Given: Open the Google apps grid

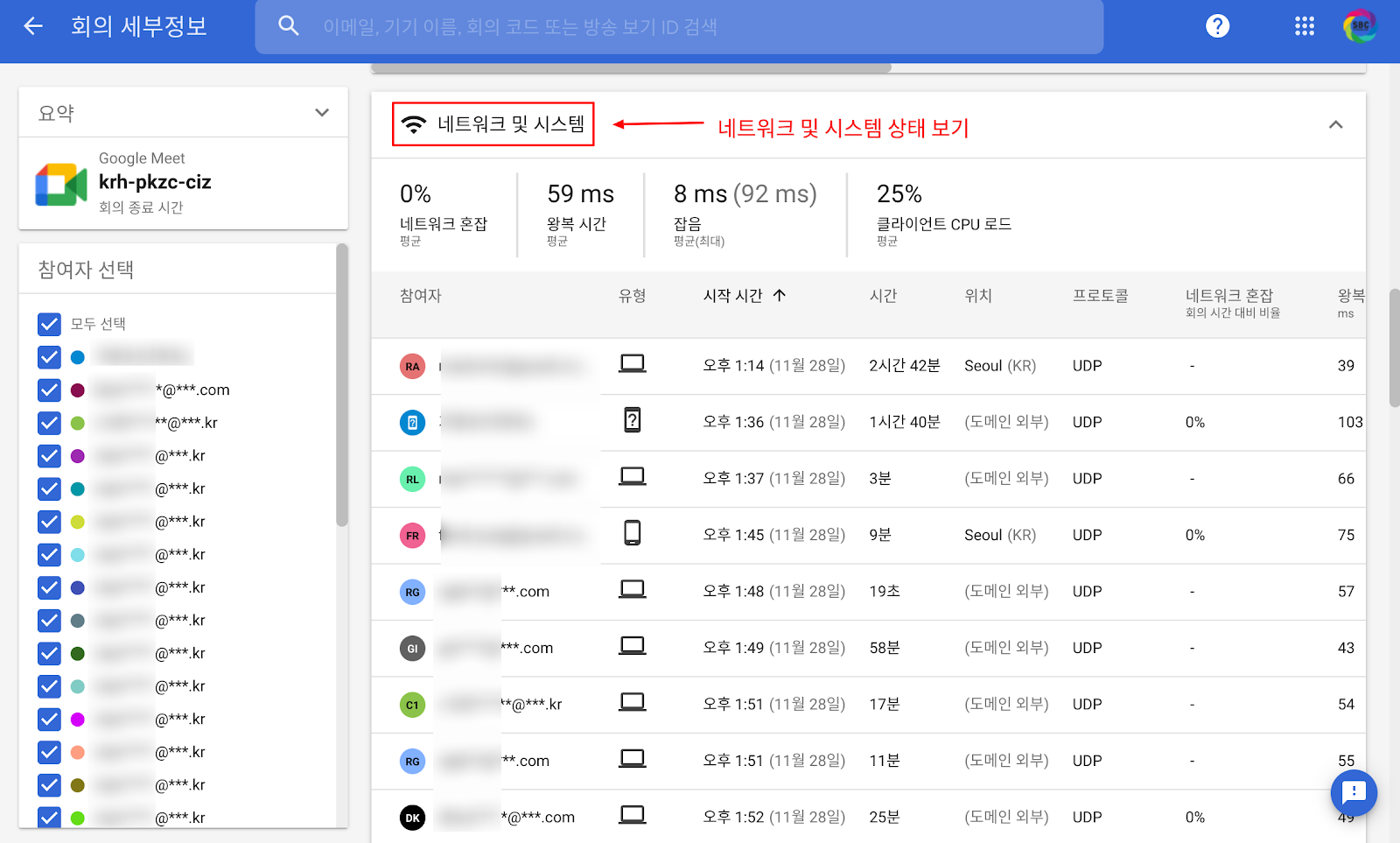Looking at the screenshot, I should pyautogui.click(x=1305, y=26).
